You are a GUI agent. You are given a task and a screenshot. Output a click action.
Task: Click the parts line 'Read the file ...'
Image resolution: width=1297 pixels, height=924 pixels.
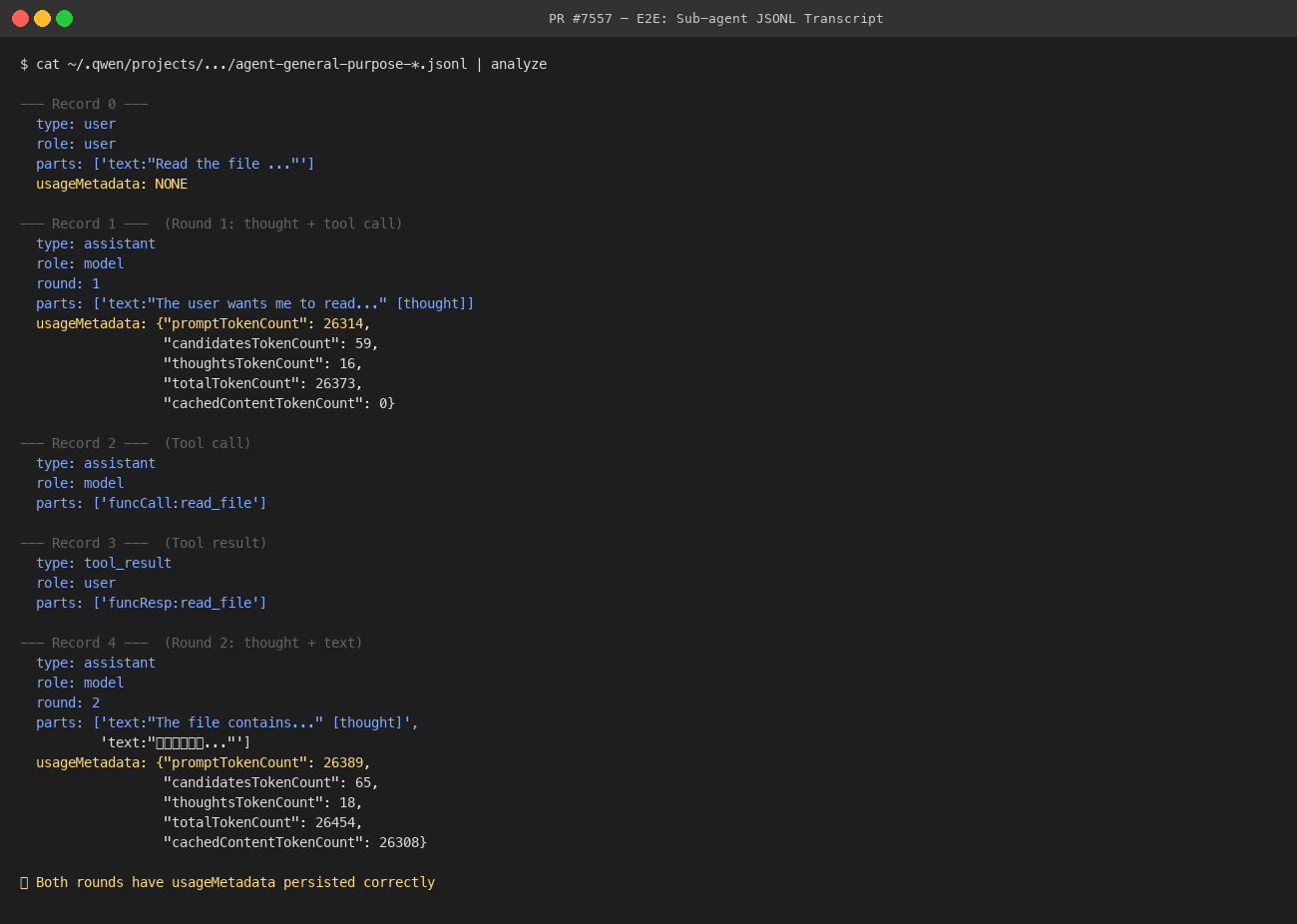tap(176, 164)
